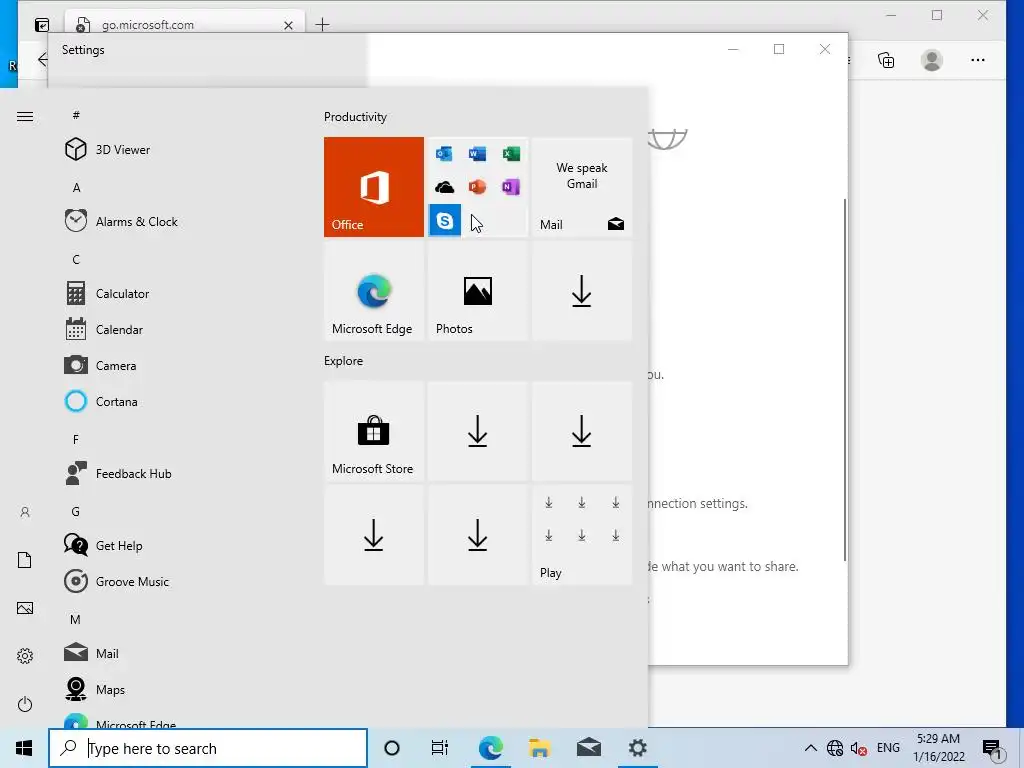The height and width of the screenshot is (768, 1024).
Task: Open OneNote icon in Office folder tile
Action: click(511, 187)
